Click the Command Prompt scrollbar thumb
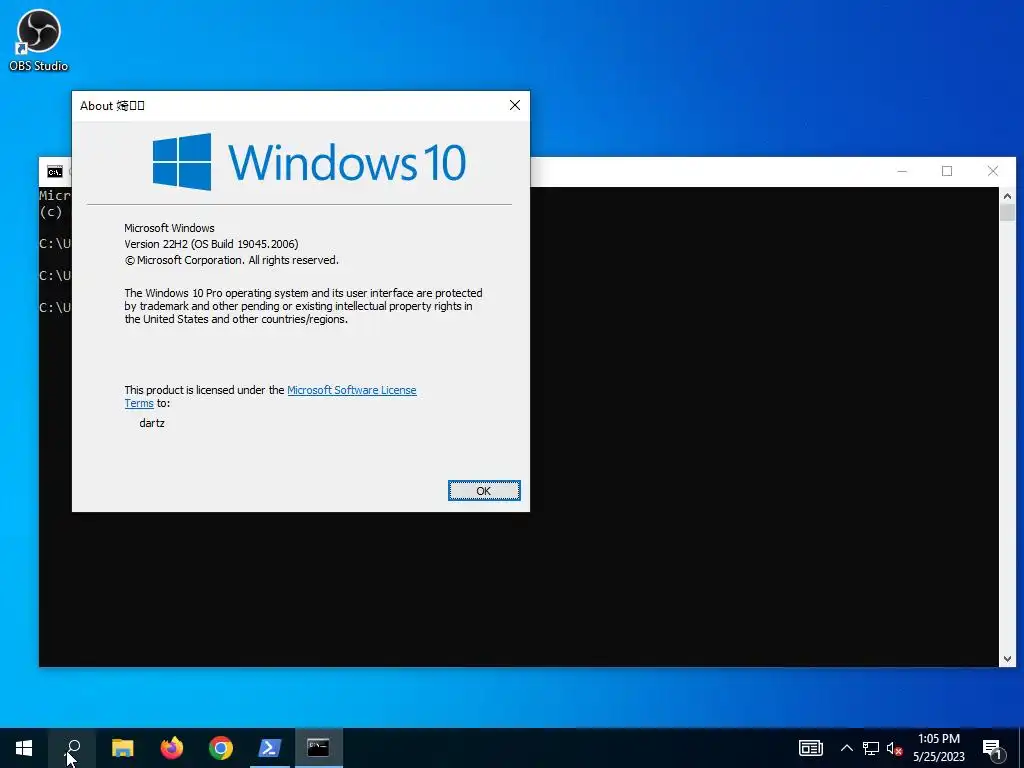This screenshot has height=768, width=1024. [x=1007, y=212]
